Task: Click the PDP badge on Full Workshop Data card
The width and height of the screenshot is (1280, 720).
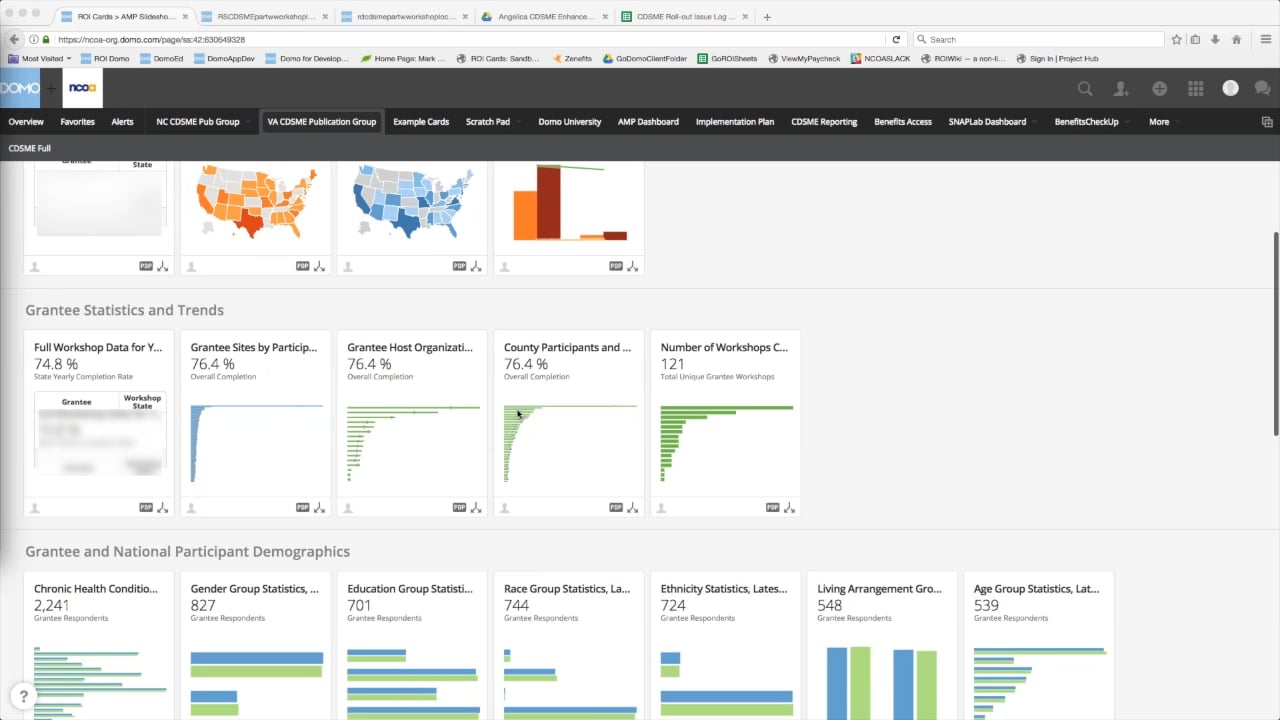Action: tap(146, 508)
